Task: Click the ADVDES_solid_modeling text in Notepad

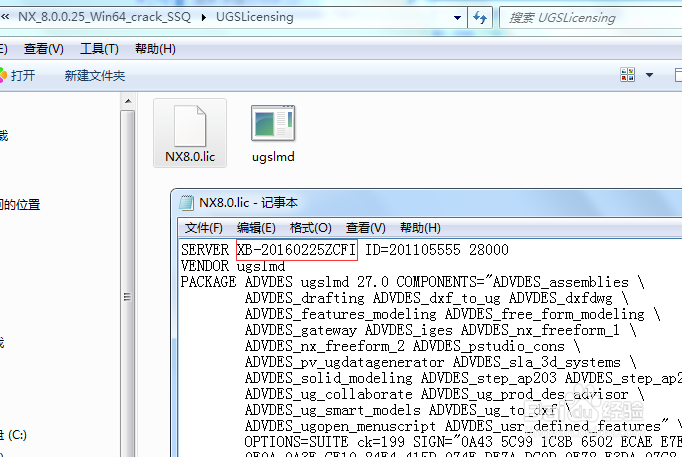Action: [x=328, y=378]
